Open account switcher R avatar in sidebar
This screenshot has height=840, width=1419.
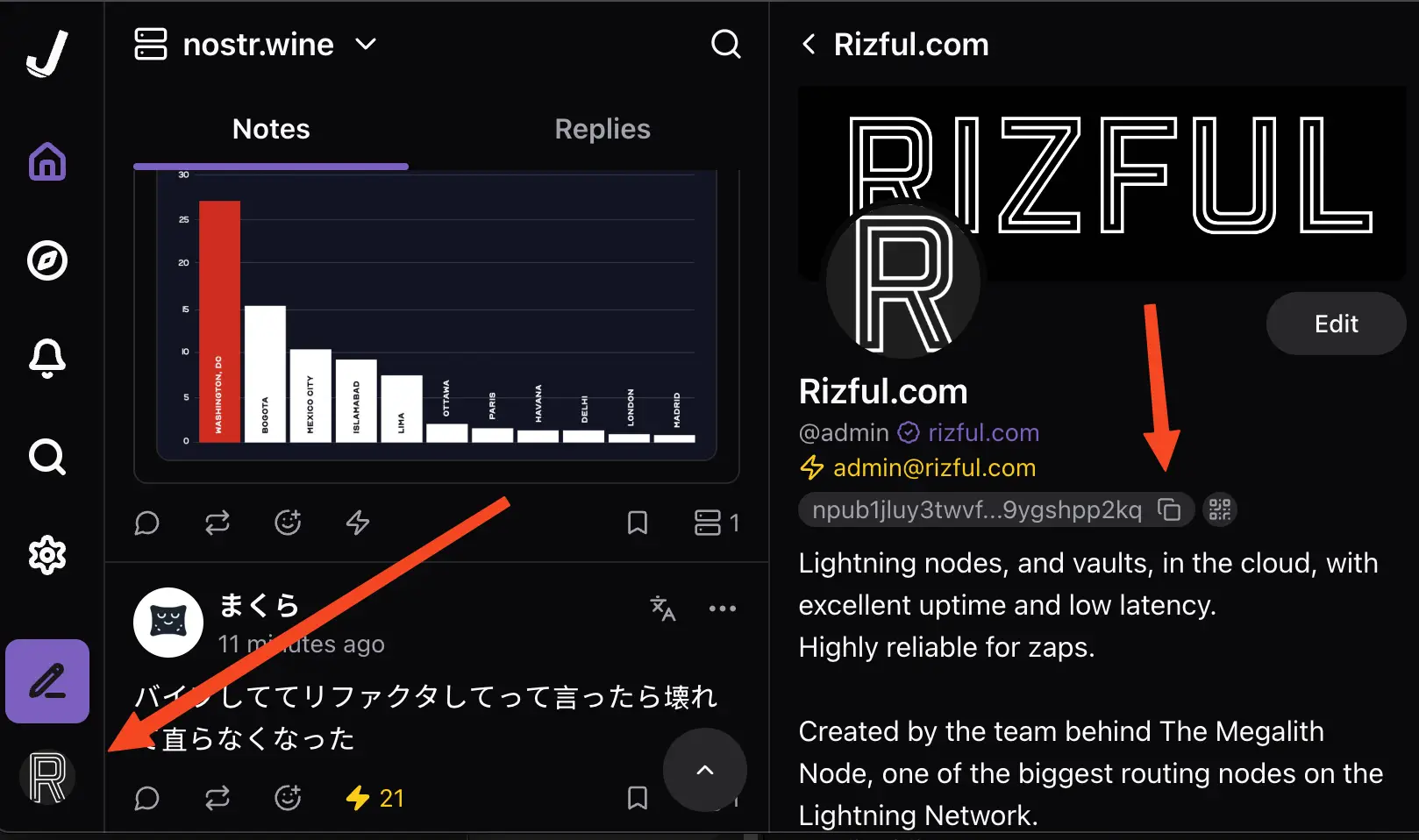[x=47, y=778]
